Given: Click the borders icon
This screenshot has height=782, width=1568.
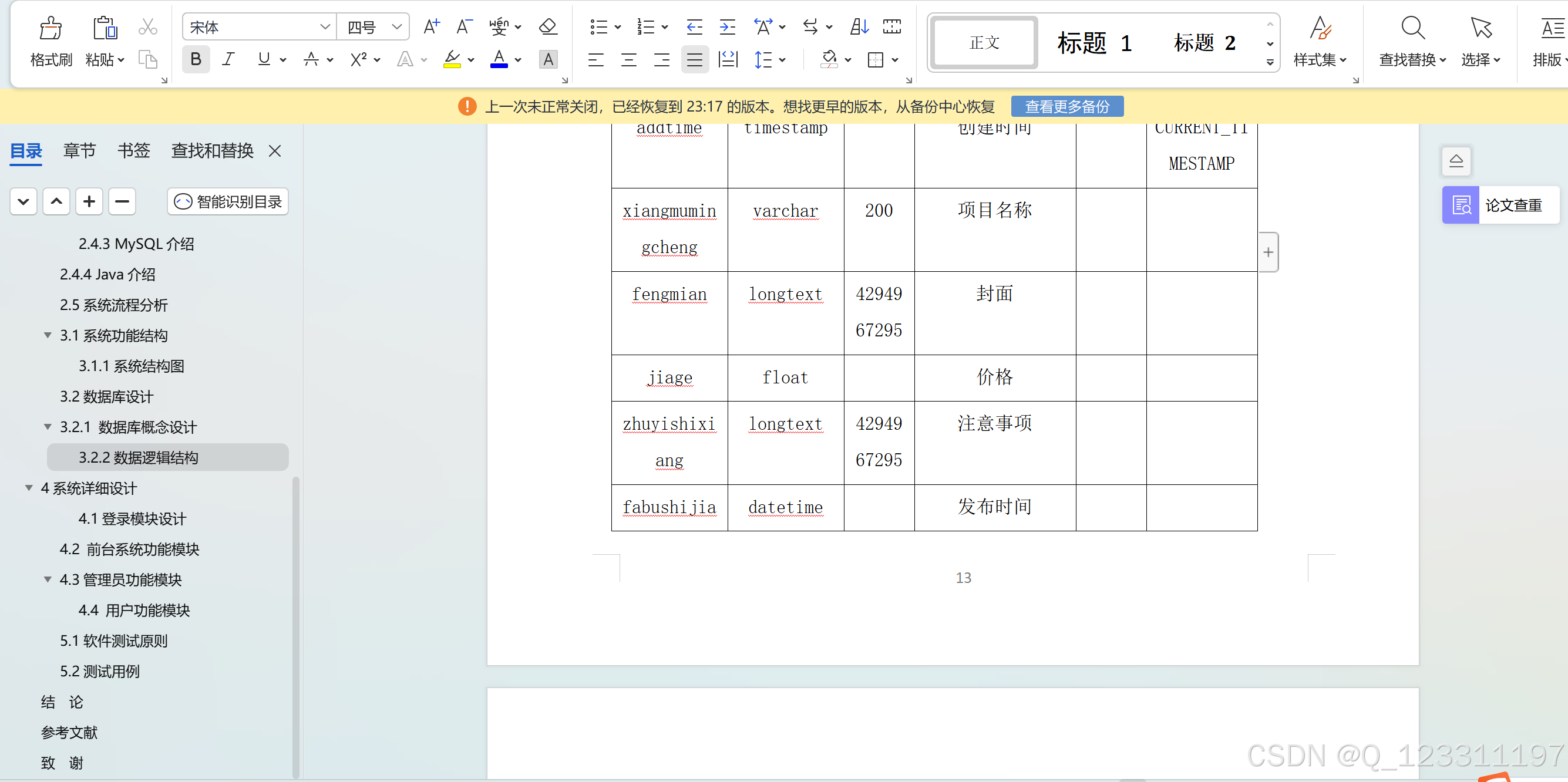Looking at the screenshot, I should (875, 59).
